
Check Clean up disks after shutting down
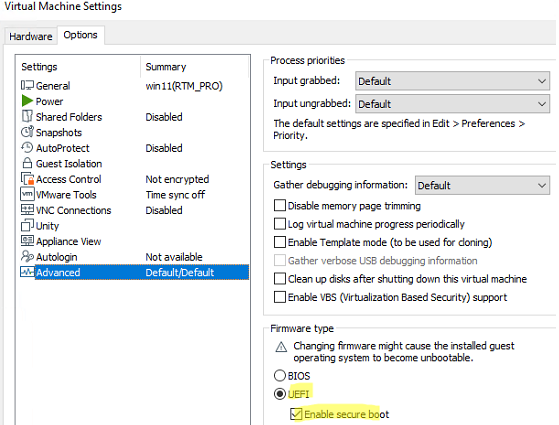pos(280,278)
